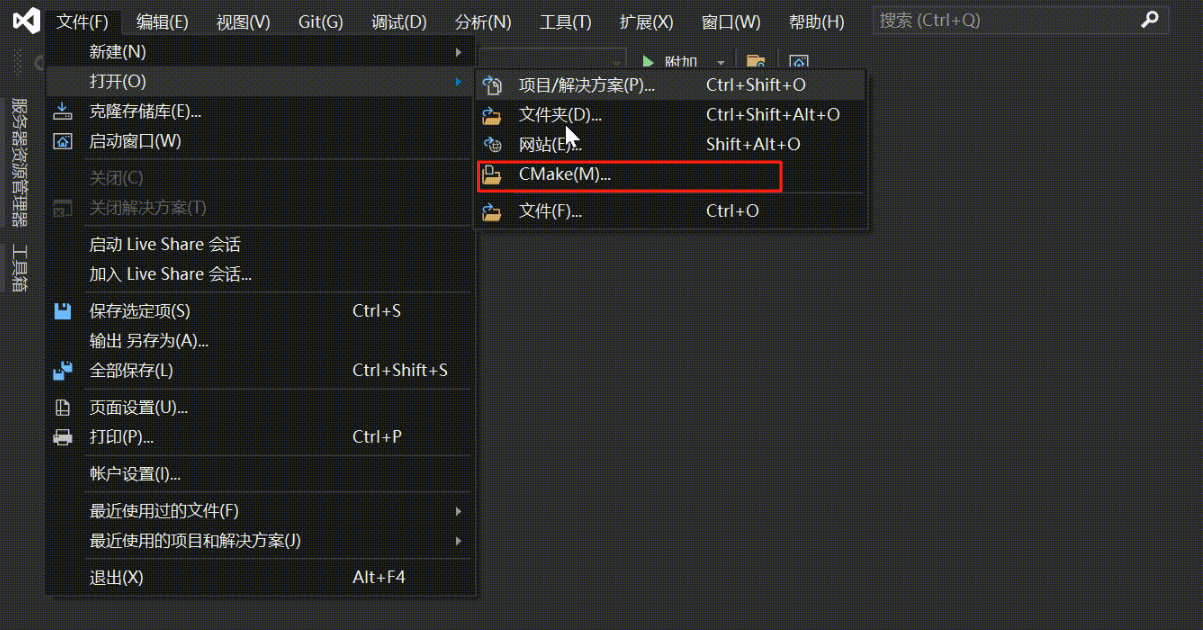Click the CMake folder icon

(x=492, y=175)
